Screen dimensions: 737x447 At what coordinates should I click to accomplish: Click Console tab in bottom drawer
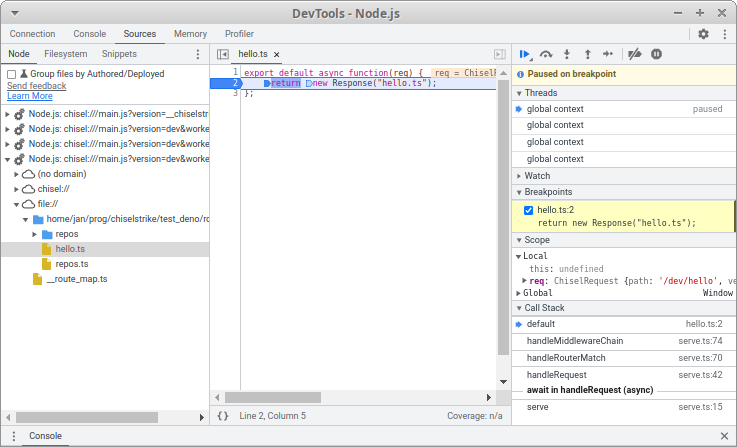[45, 436]
